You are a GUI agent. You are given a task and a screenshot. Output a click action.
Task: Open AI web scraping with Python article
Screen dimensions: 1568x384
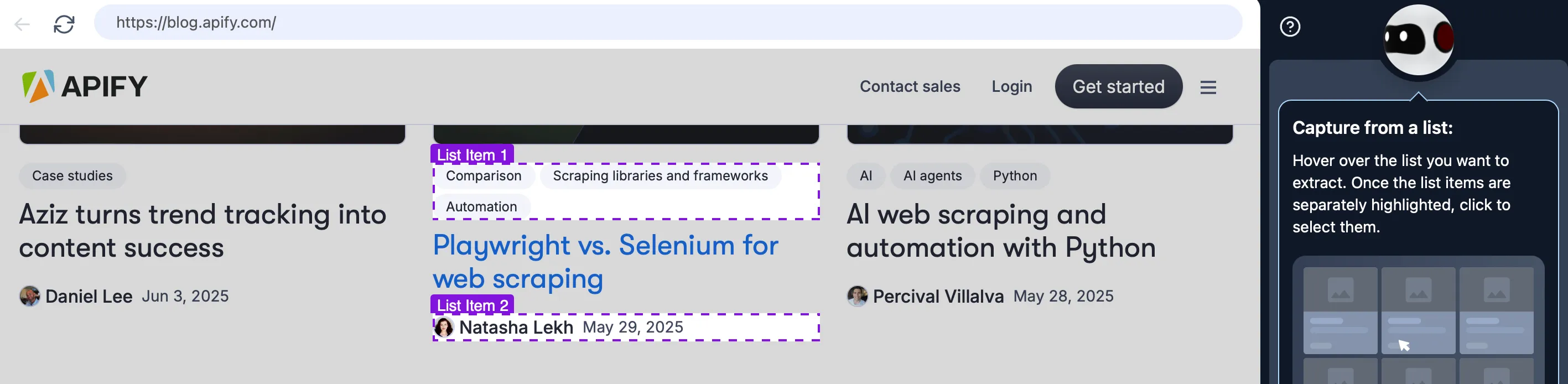pyautogui.click(x=1001, y=231)
